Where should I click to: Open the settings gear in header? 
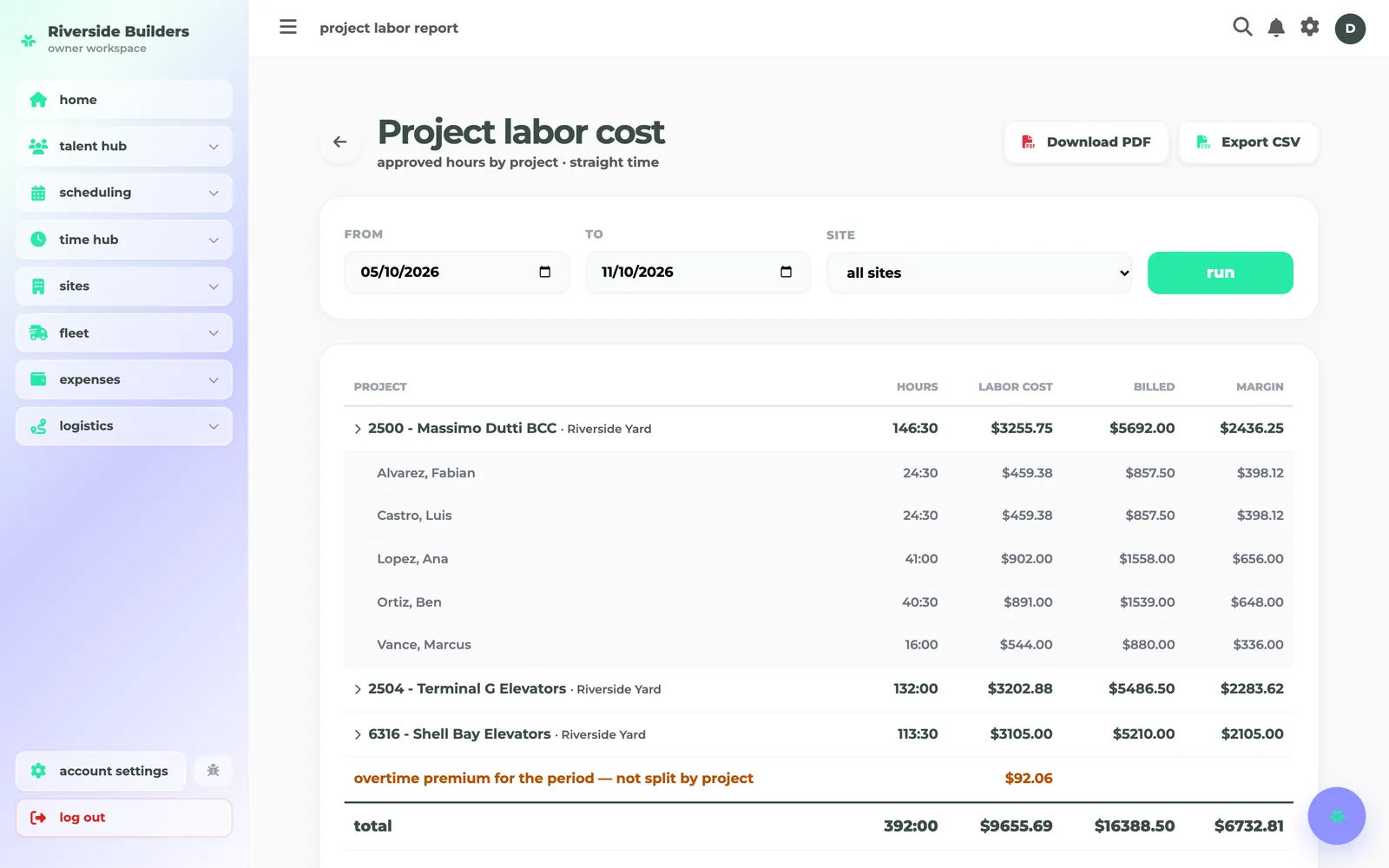coord(1310,27)
